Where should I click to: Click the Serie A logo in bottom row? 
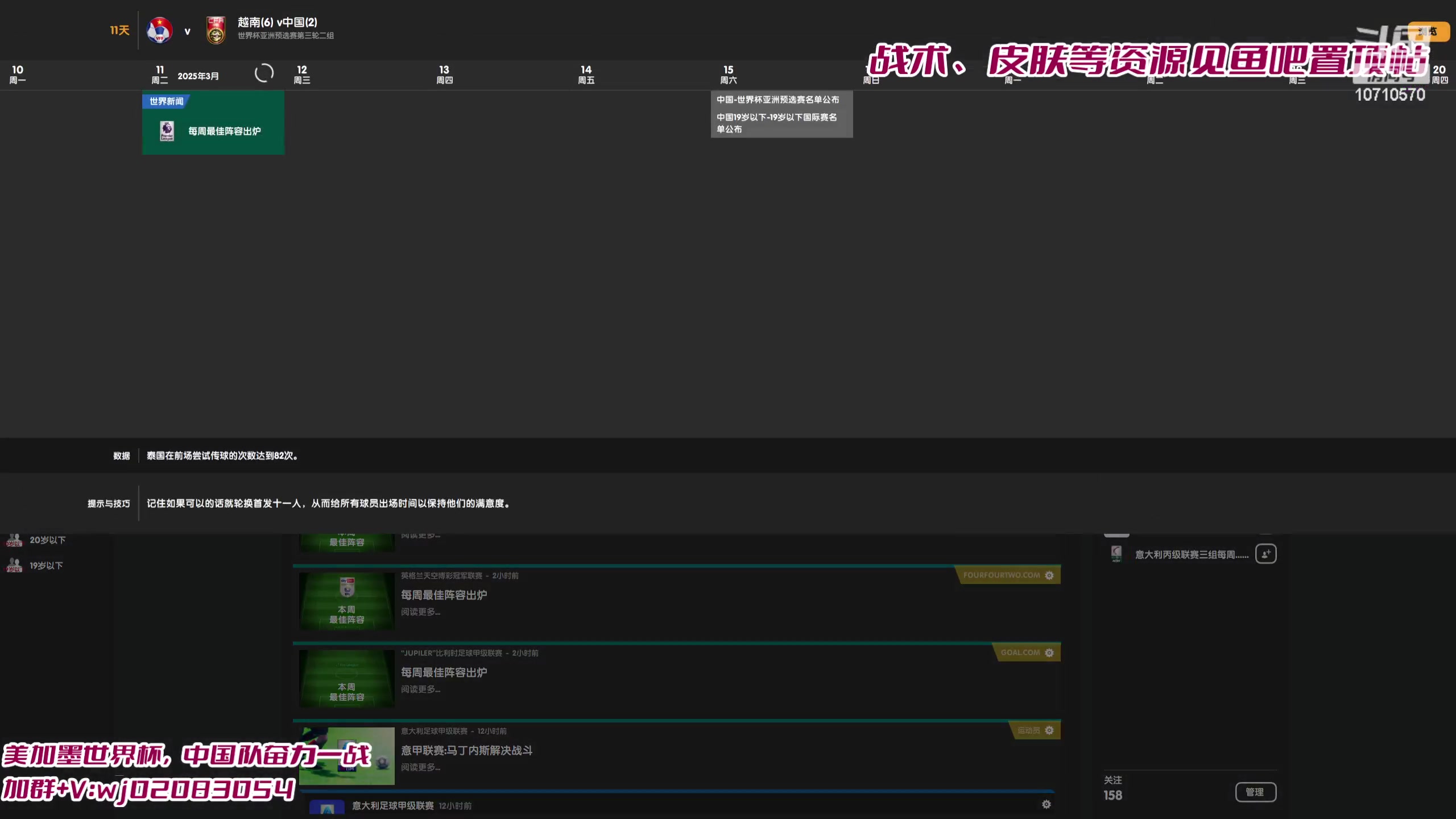pyautogui.click(x=327, y=807)
